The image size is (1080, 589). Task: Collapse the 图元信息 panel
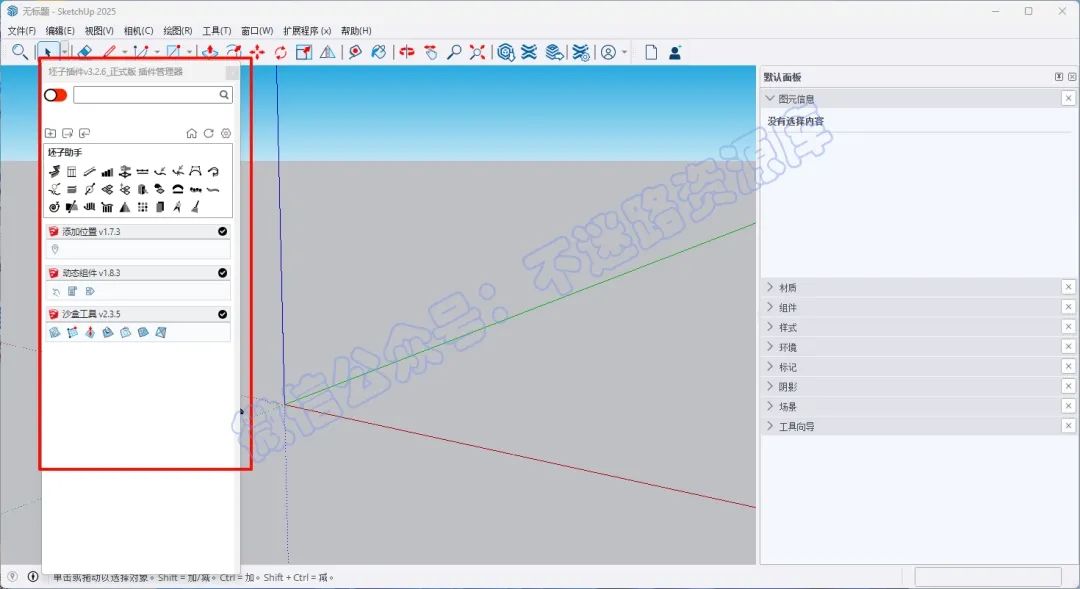(770, 99)
